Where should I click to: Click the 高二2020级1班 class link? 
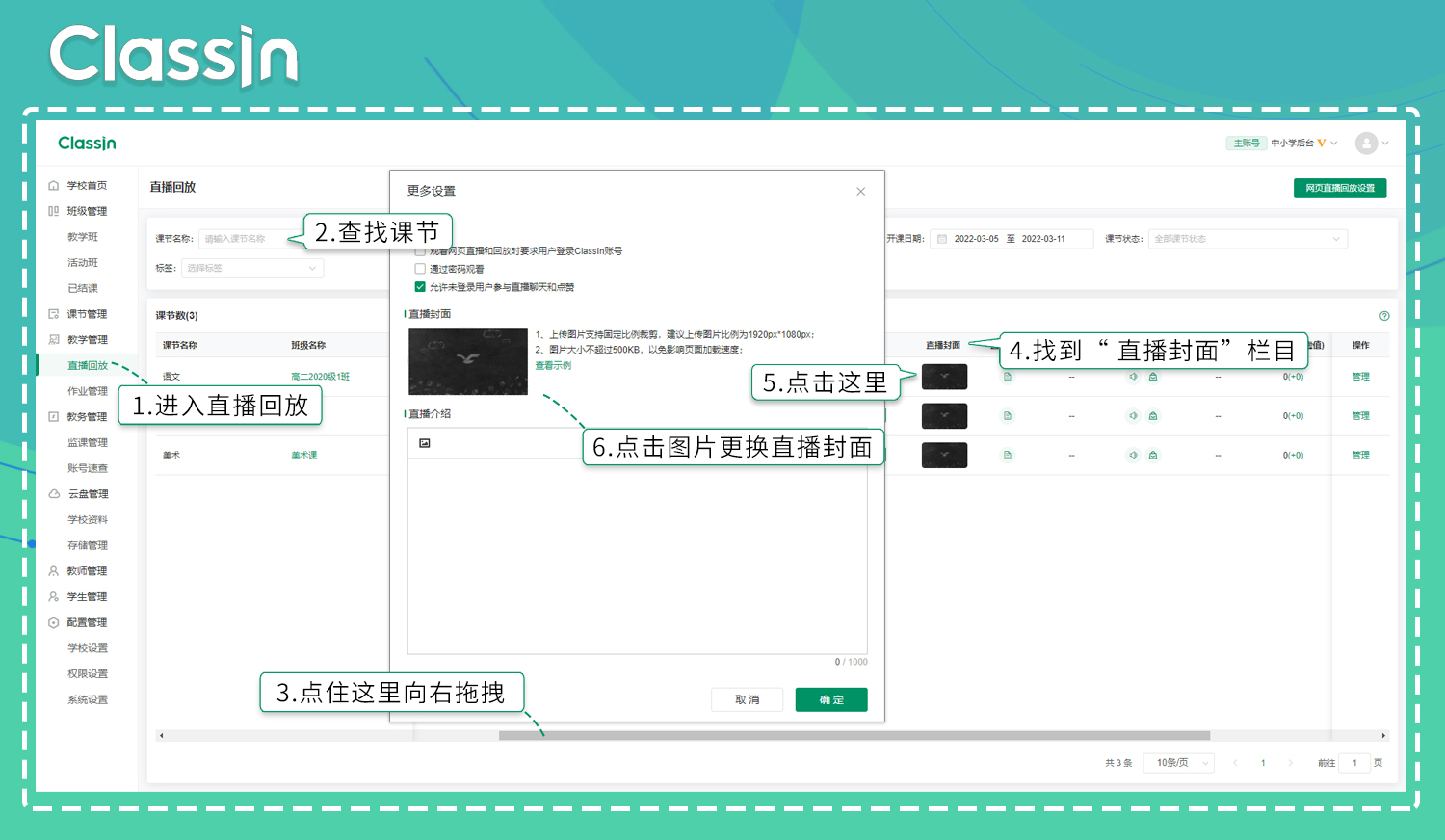click(x=321, y=377)
